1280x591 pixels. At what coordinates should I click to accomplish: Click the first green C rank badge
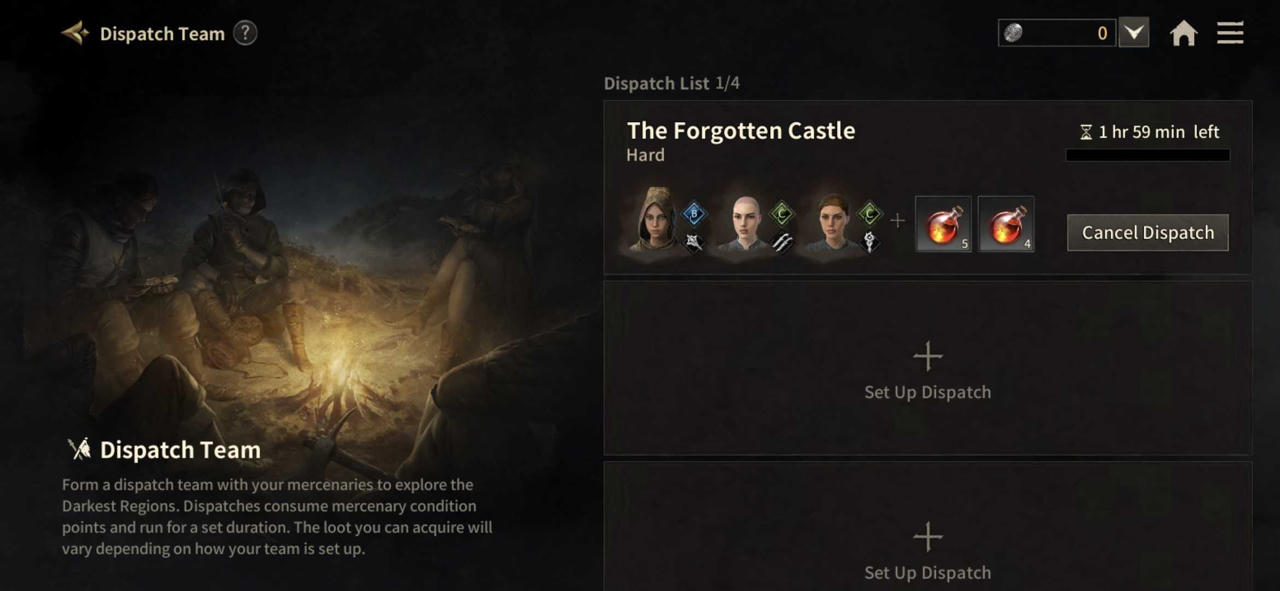coord(783,213)
